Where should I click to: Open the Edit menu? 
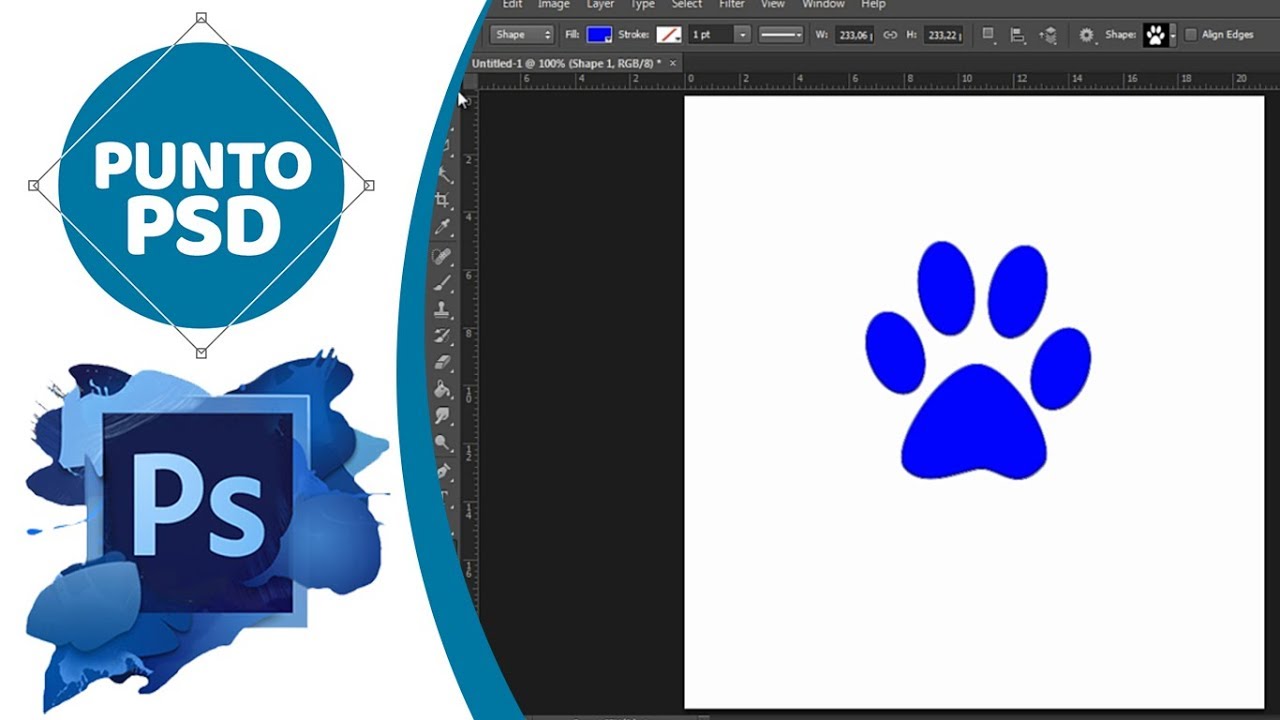coord(512,5)
